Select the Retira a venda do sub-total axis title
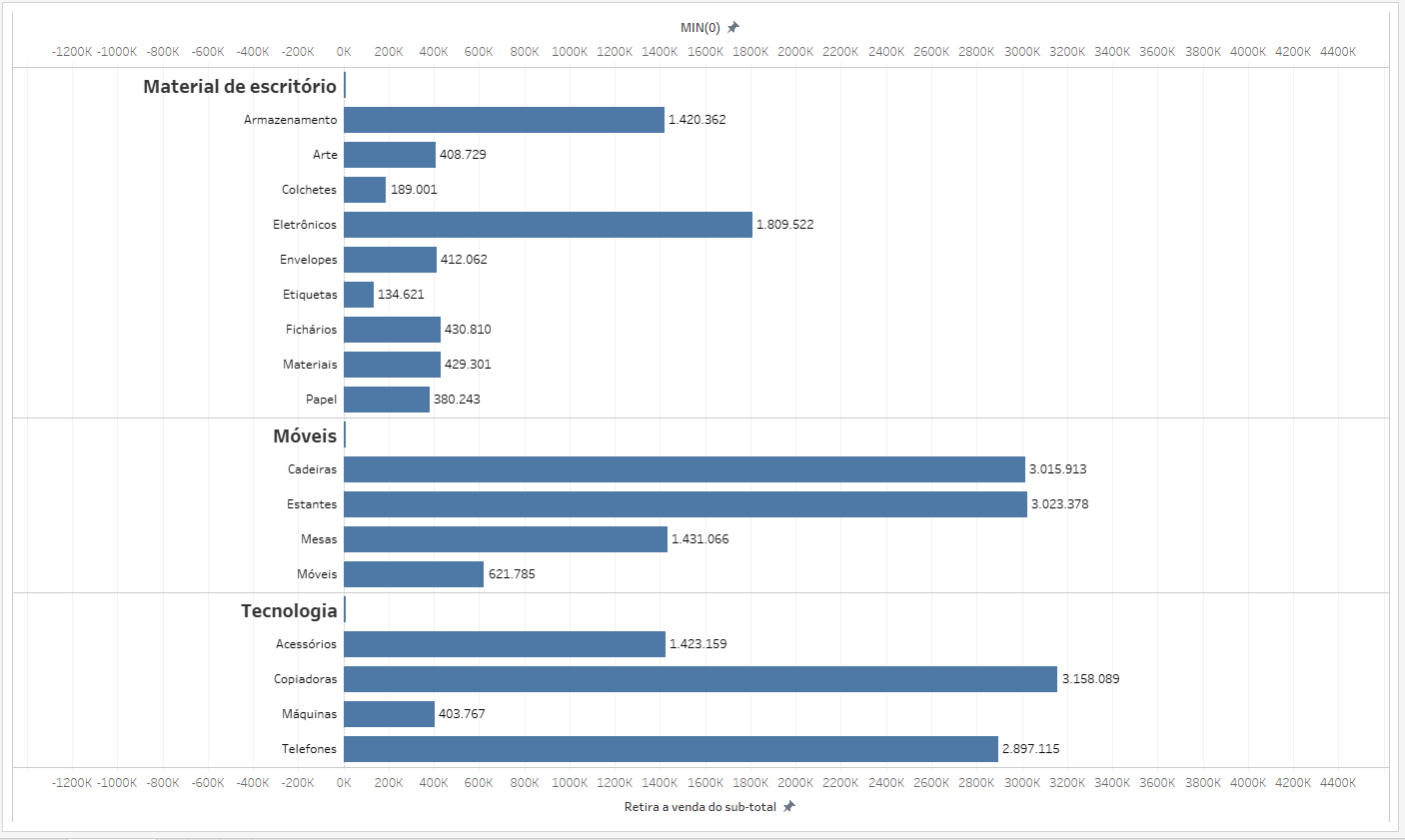The image size is (1405, 840). pyautogui.click(x=701, y=806)
